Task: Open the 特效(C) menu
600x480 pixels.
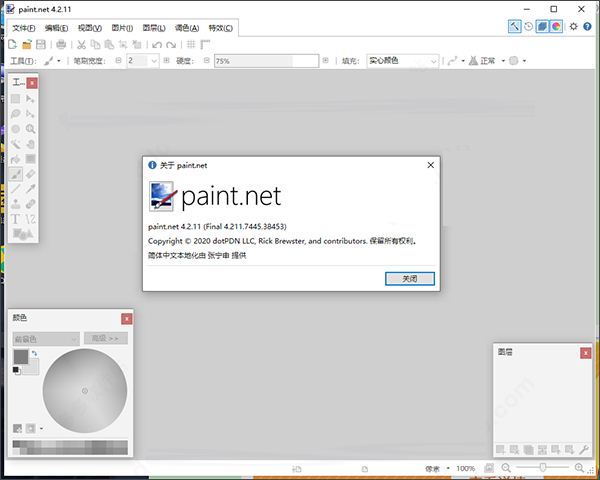Action: [220, 28]
